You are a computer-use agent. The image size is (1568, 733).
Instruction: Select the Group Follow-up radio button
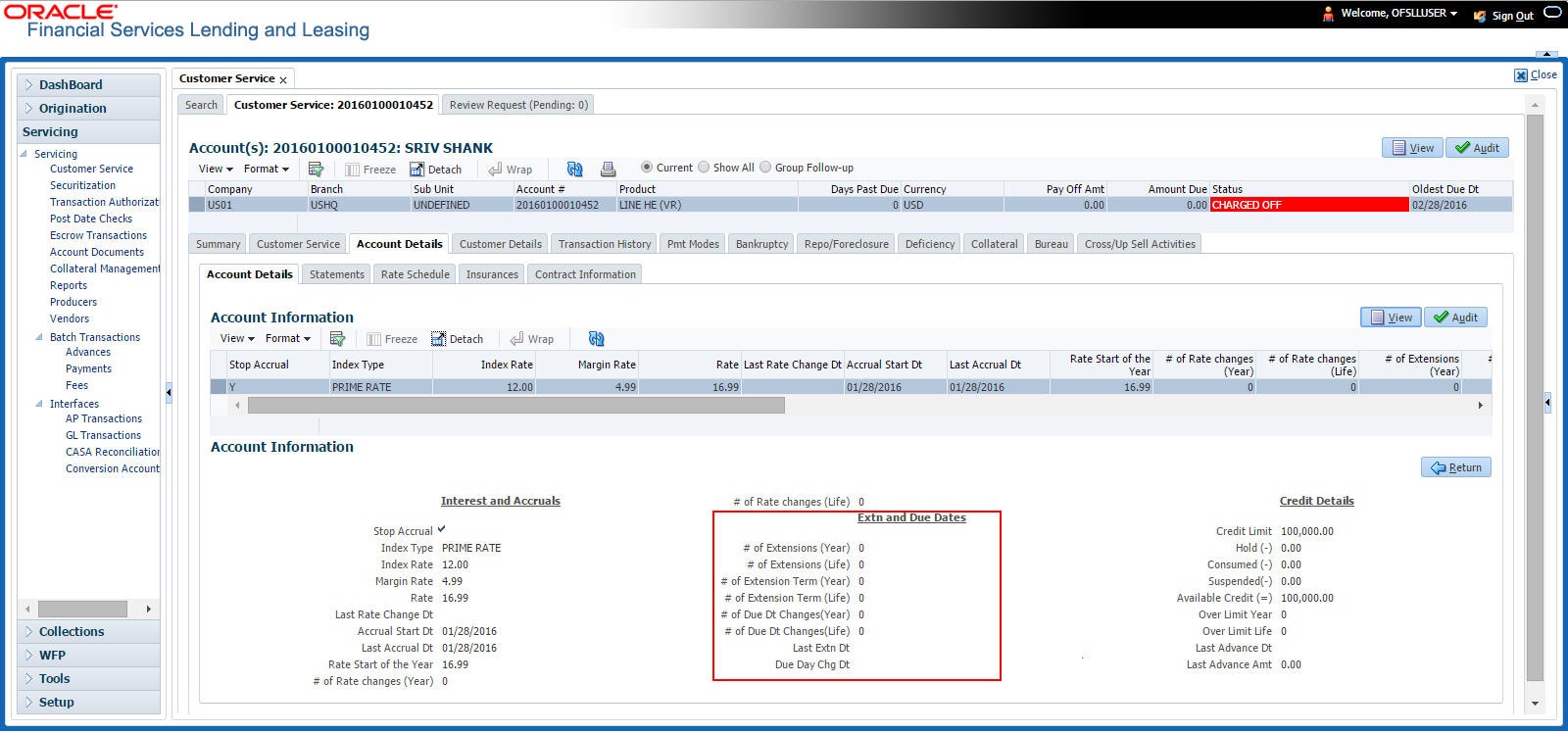tap(765, 167)
